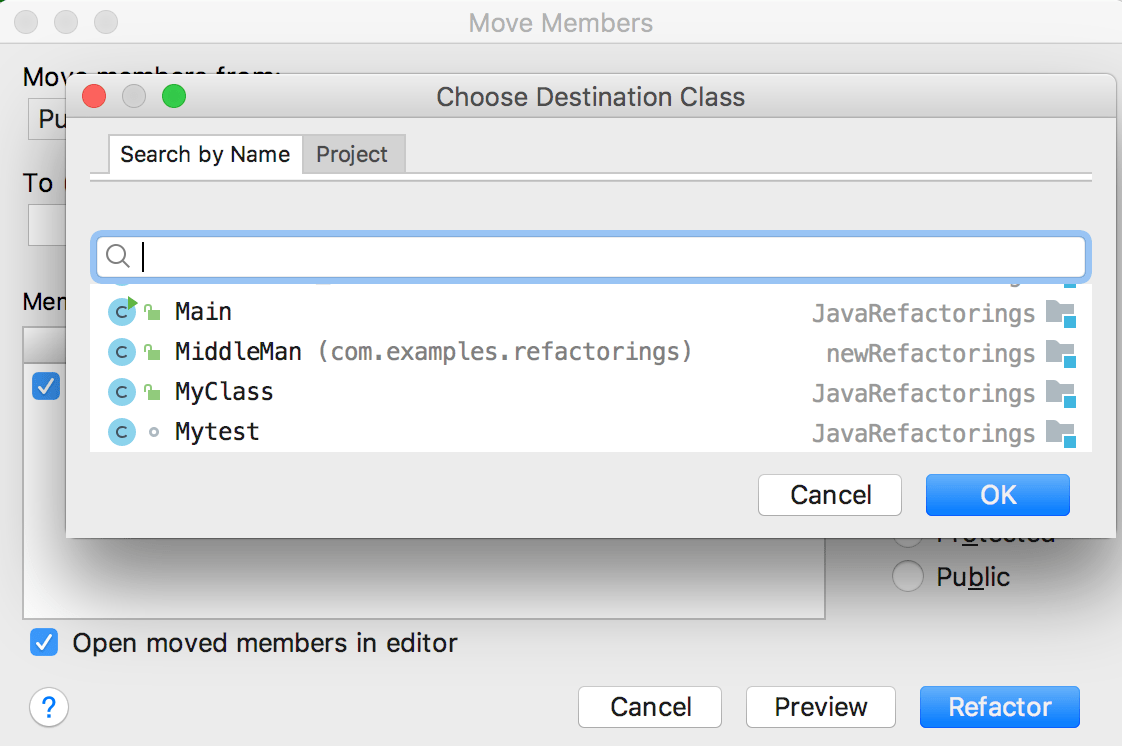Click the Refactor button
1122x746 pixels.
(x=999, y=707)
